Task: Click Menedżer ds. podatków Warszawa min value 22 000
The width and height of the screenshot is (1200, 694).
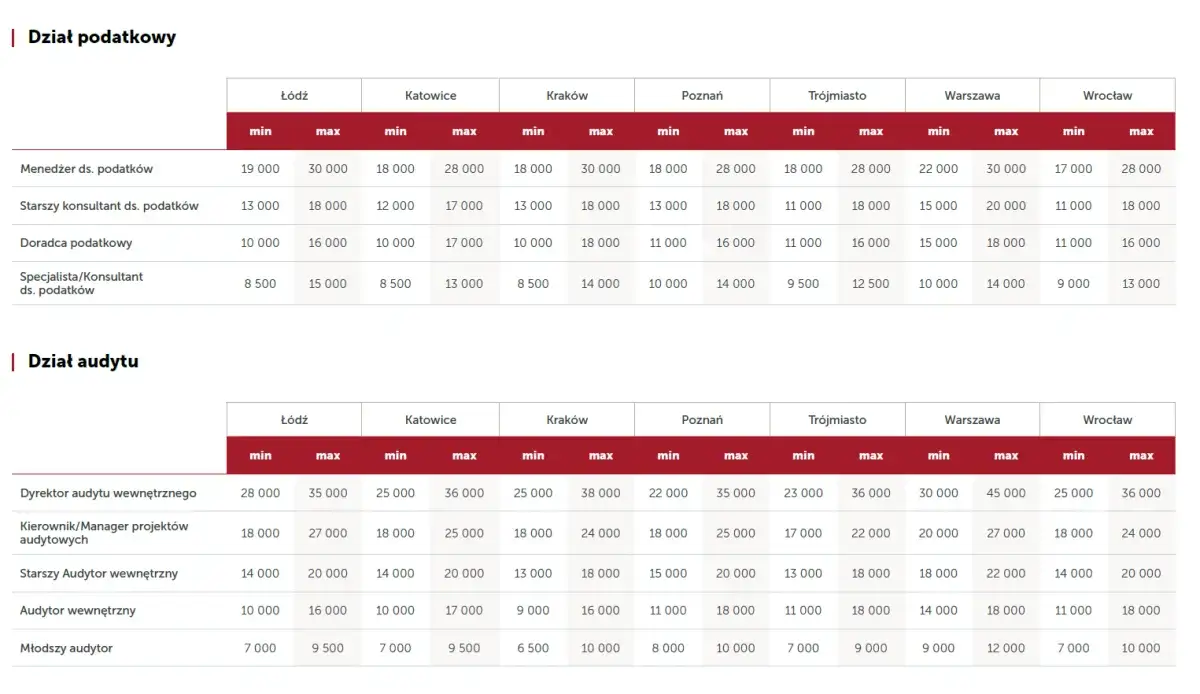Action: tap(938, 169)
